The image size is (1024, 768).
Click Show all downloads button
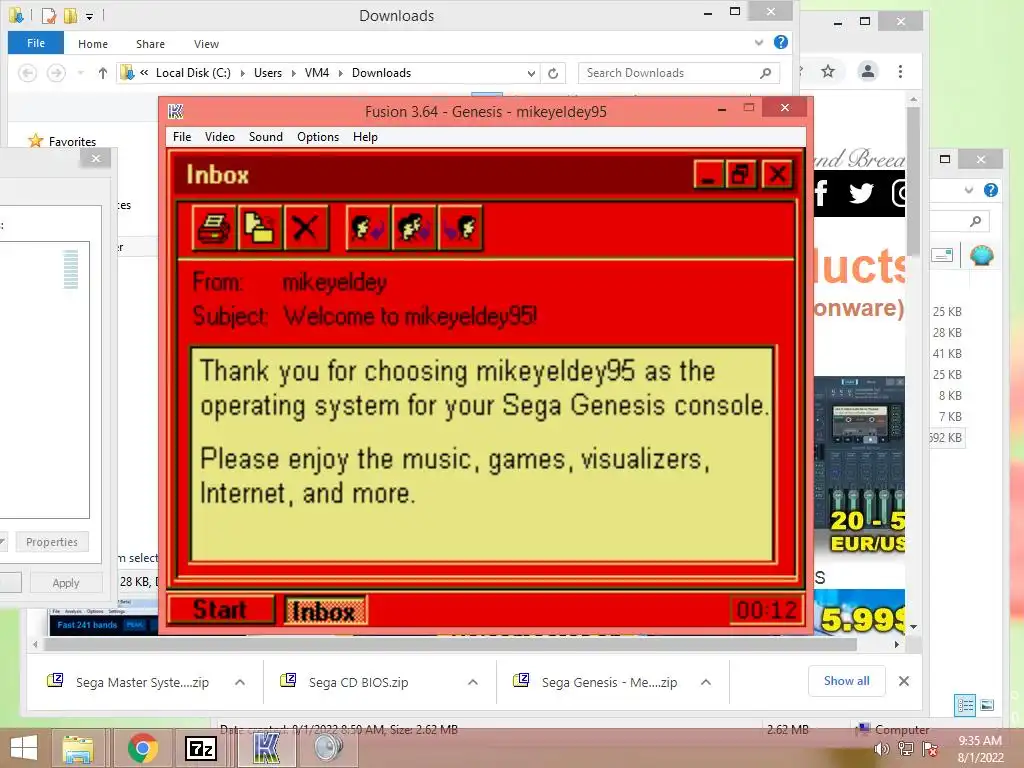(x=846, y=681)
